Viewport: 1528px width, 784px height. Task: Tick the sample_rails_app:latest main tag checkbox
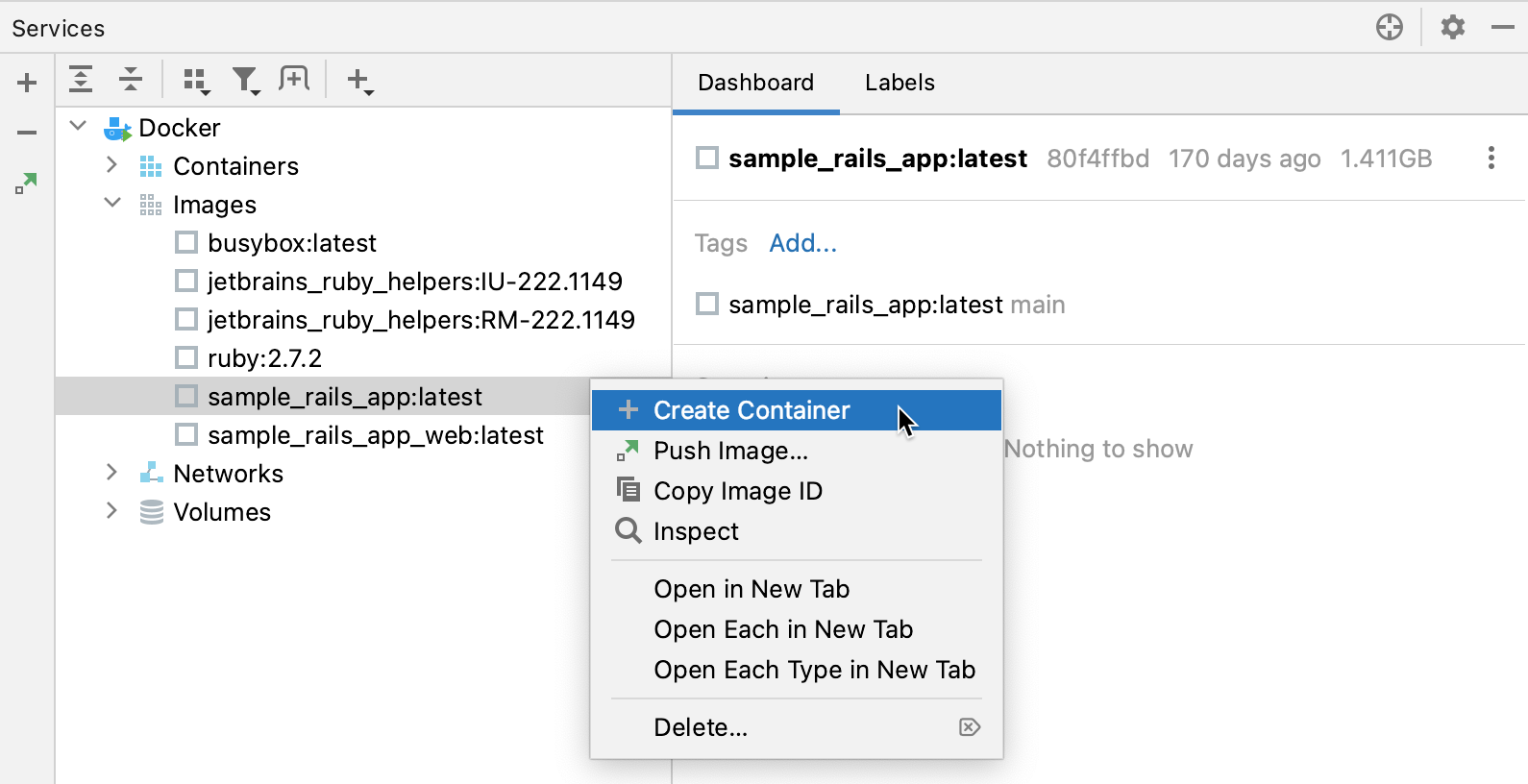[707, 305]
